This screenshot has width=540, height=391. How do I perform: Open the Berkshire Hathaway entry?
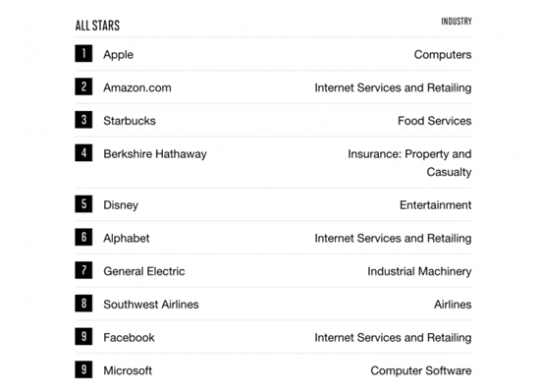(x=155, y=154)
